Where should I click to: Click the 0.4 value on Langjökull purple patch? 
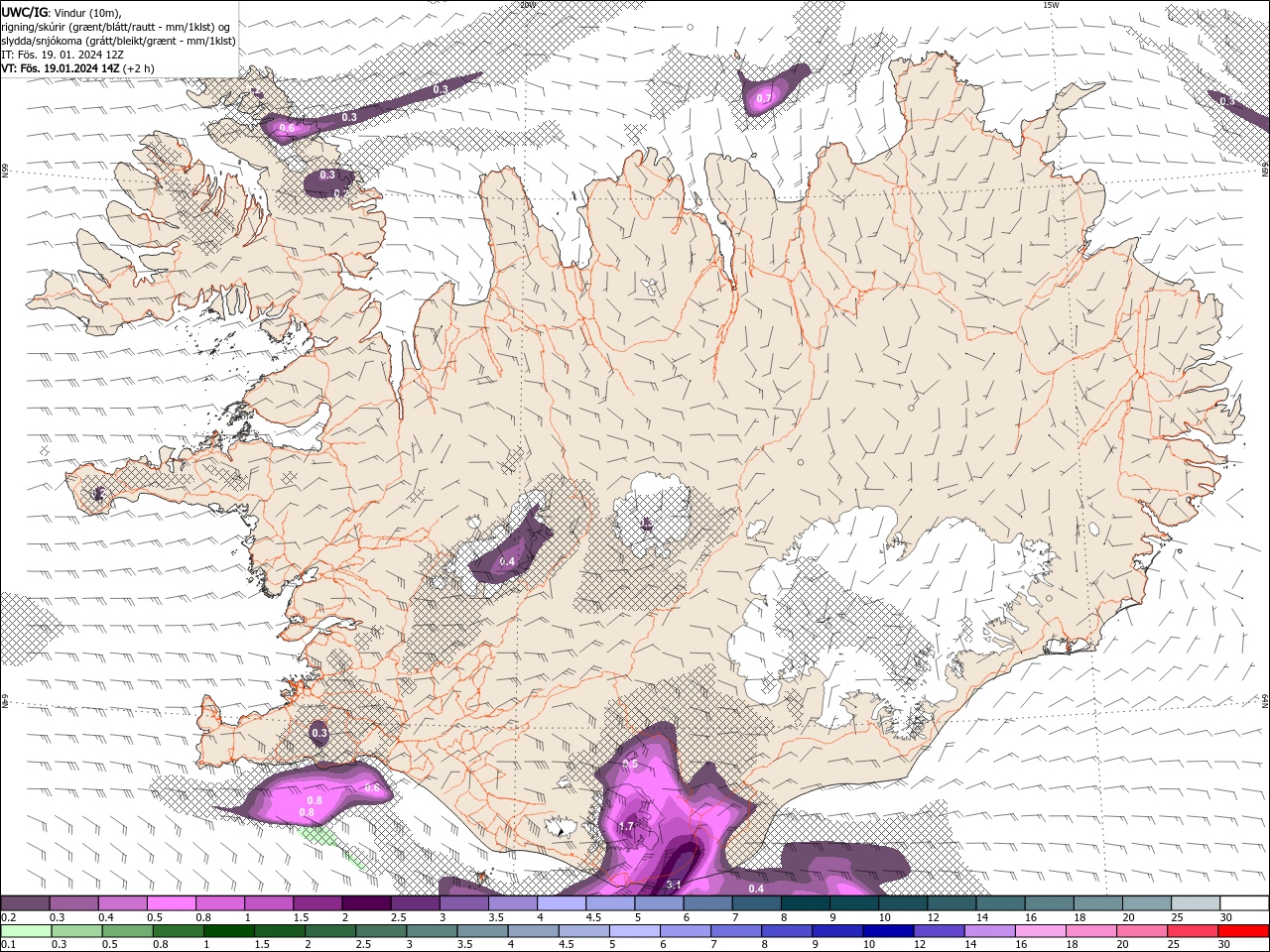(x=507, y=562)
